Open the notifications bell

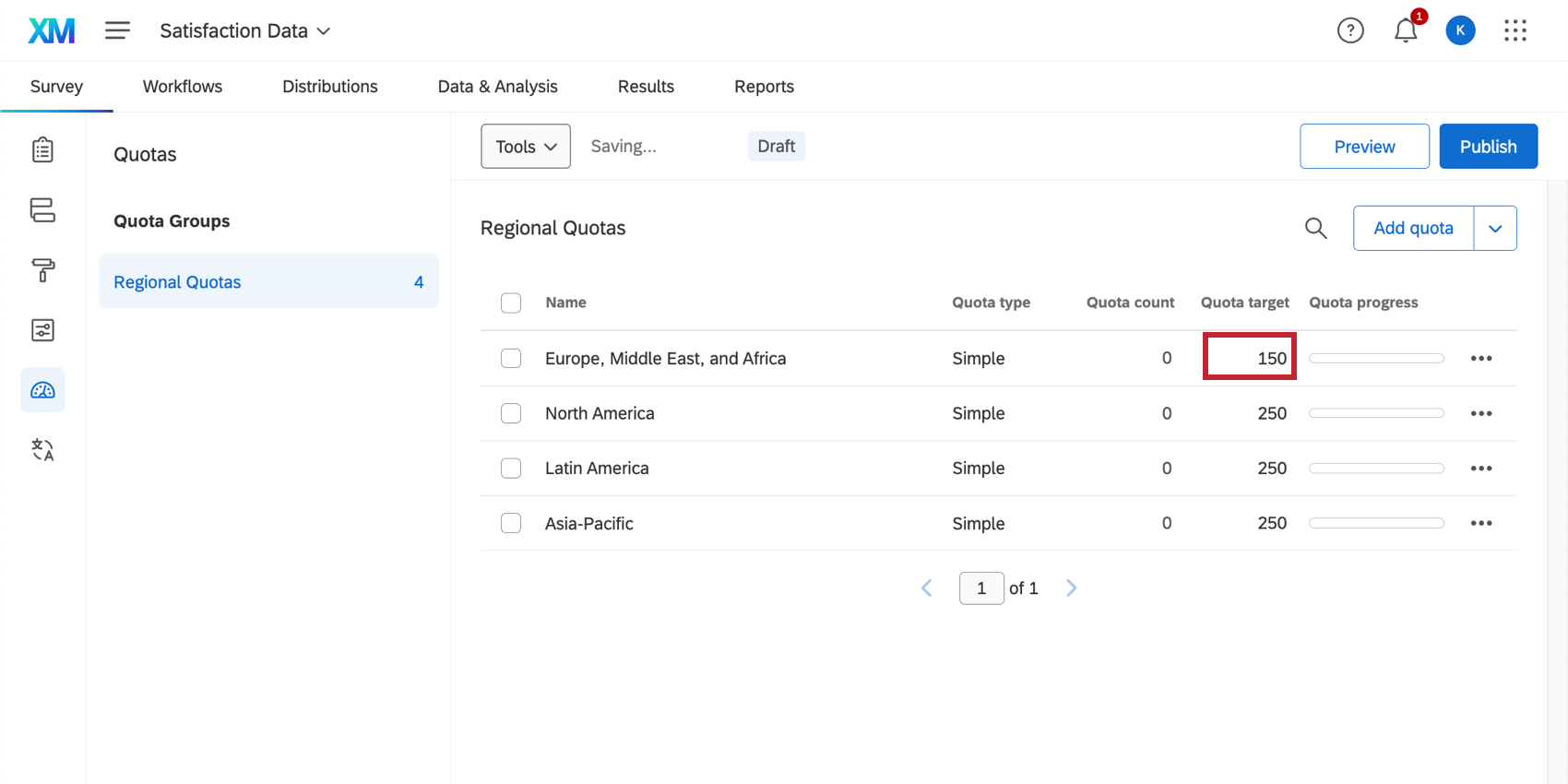(1405, 31)
